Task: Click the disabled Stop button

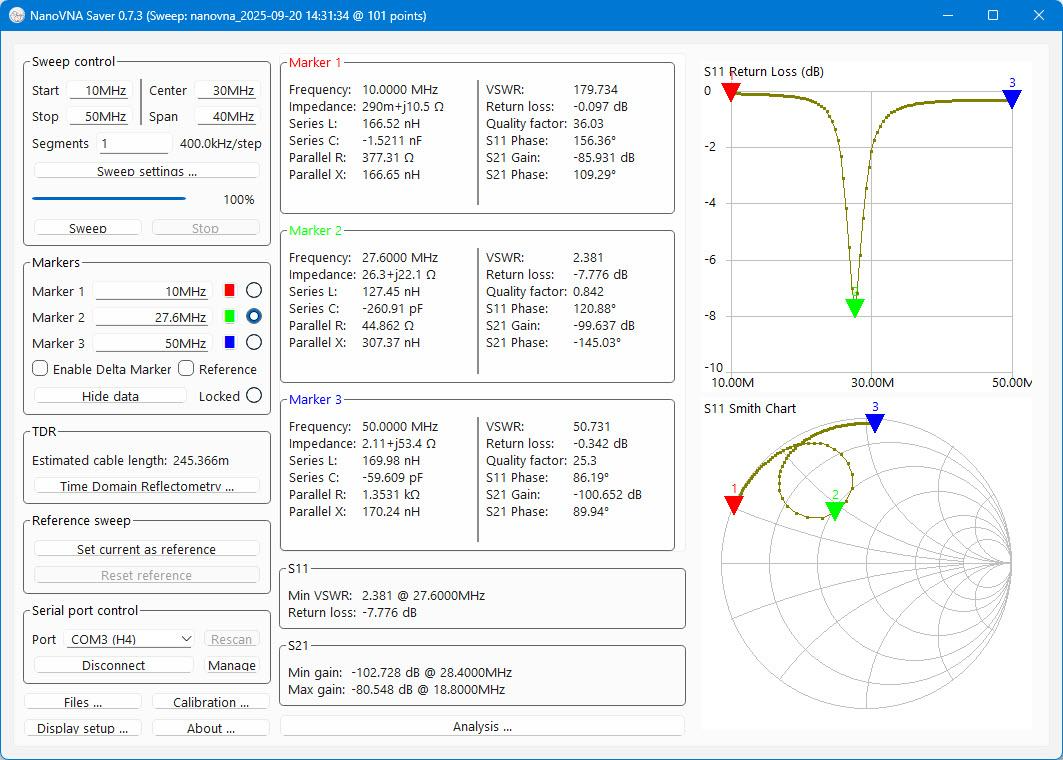Action: click(205, 228)
